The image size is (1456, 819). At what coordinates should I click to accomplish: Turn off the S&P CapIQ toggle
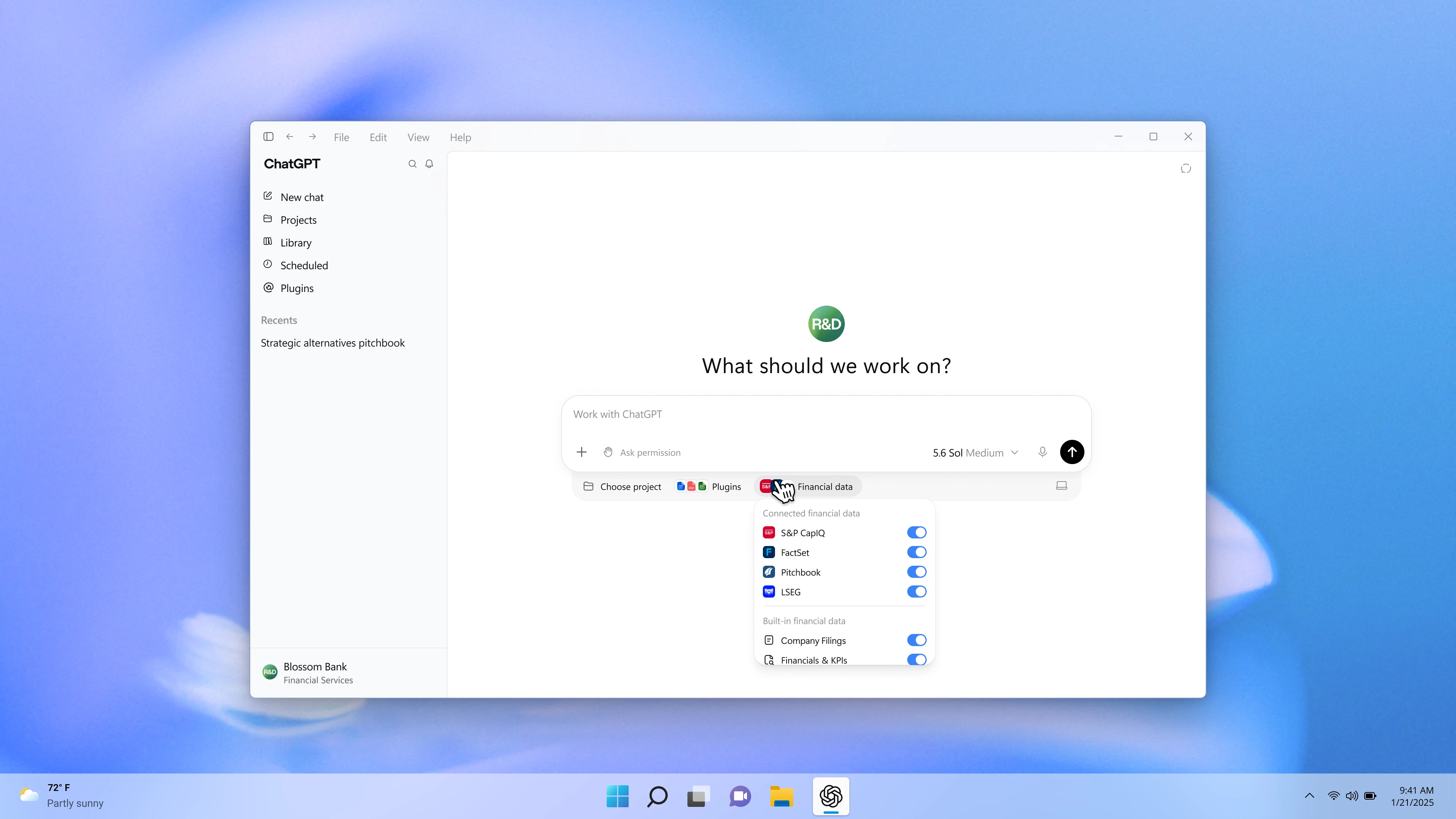coord(916,532)
